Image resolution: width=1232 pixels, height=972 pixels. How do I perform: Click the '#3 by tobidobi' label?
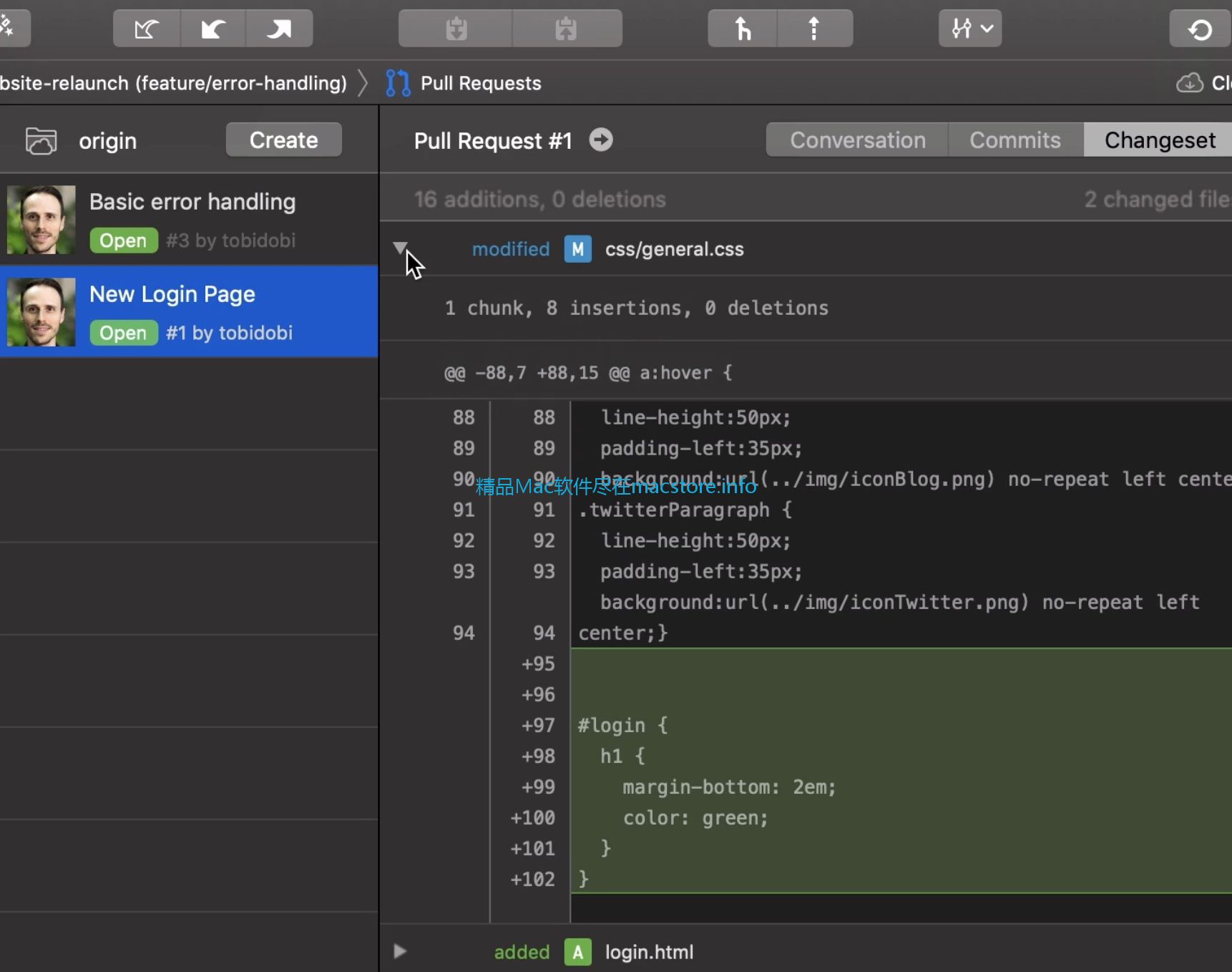click(230, 240)
